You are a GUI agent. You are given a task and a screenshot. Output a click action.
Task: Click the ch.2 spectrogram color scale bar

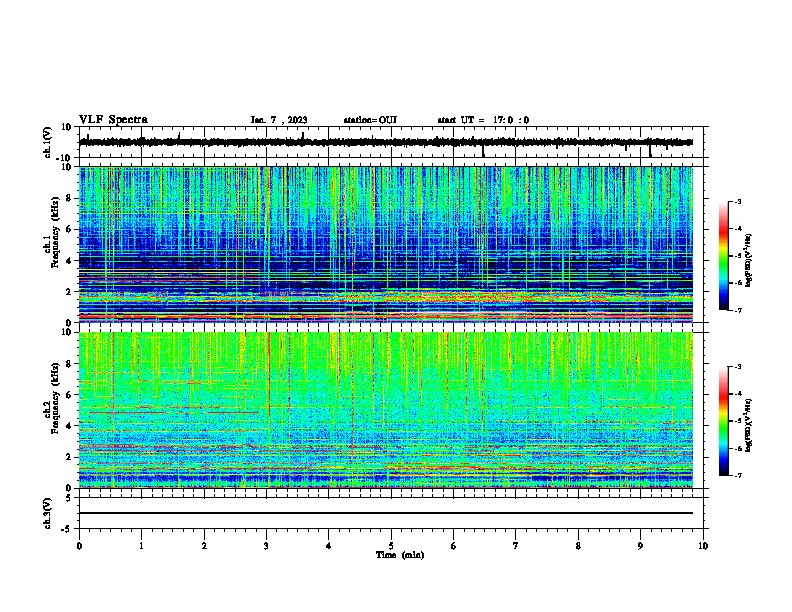click(x=723, y=421)
